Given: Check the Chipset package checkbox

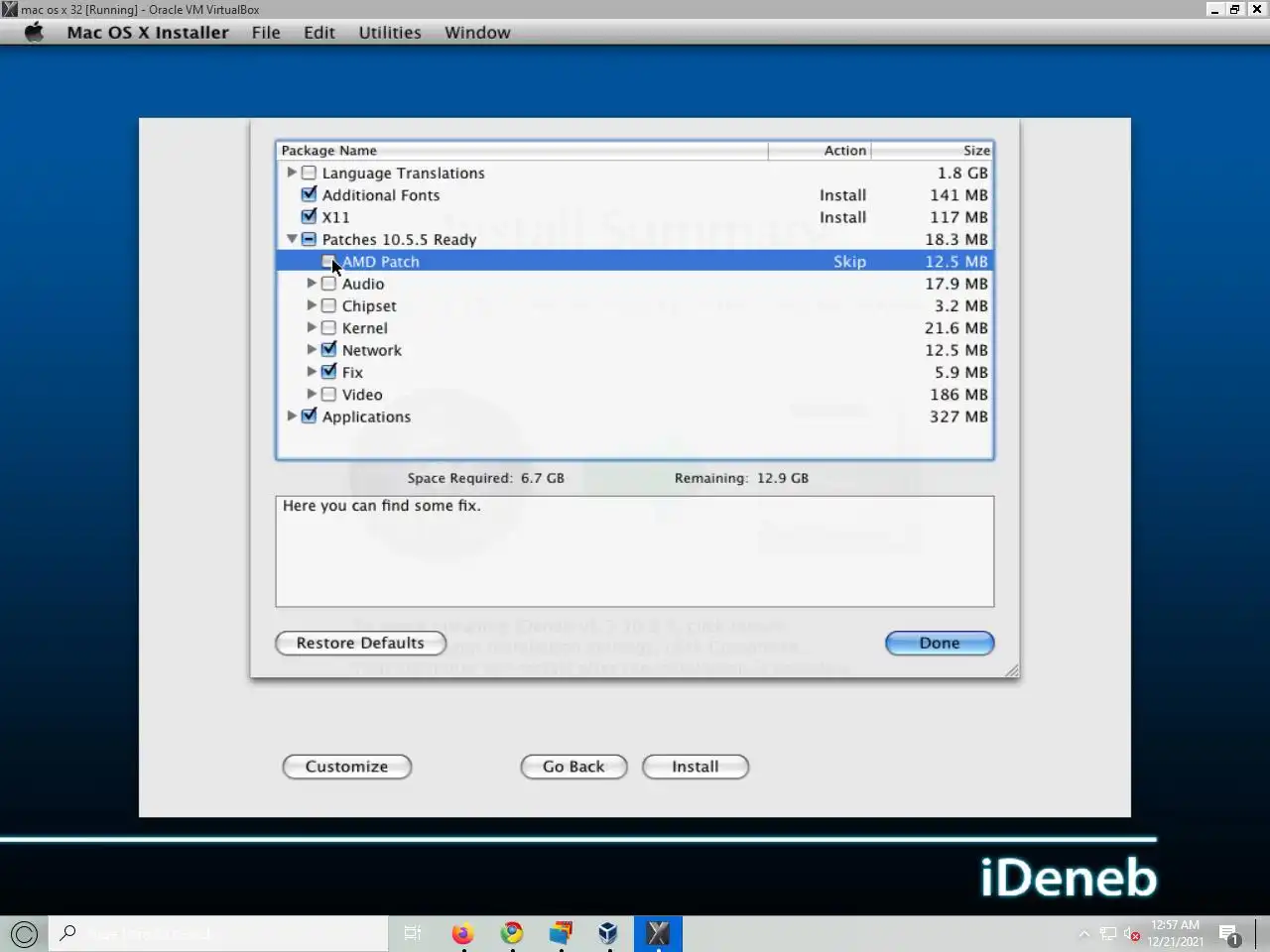Looking at the screenshot, I should coord(328,305).
